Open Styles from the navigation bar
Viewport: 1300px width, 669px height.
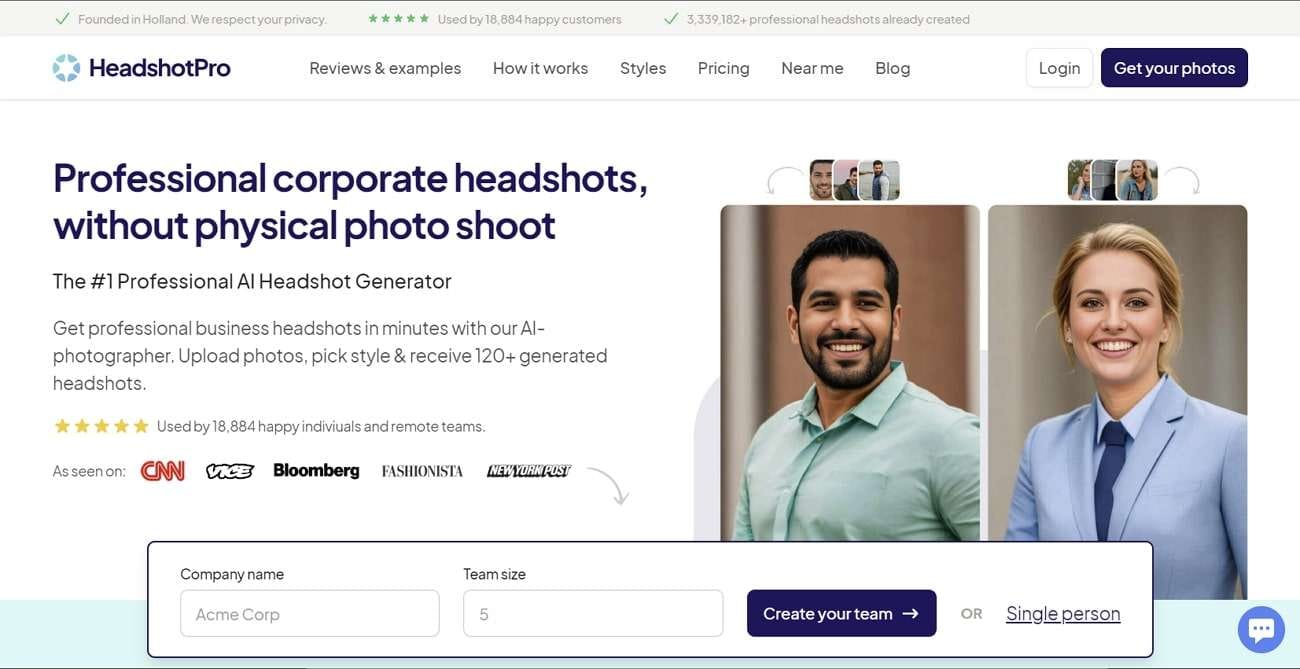pos(642,67)
